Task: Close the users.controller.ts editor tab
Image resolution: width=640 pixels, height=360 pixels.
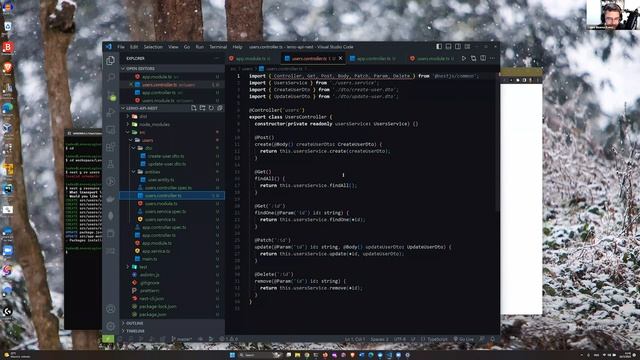Action: tap(340, 58)
